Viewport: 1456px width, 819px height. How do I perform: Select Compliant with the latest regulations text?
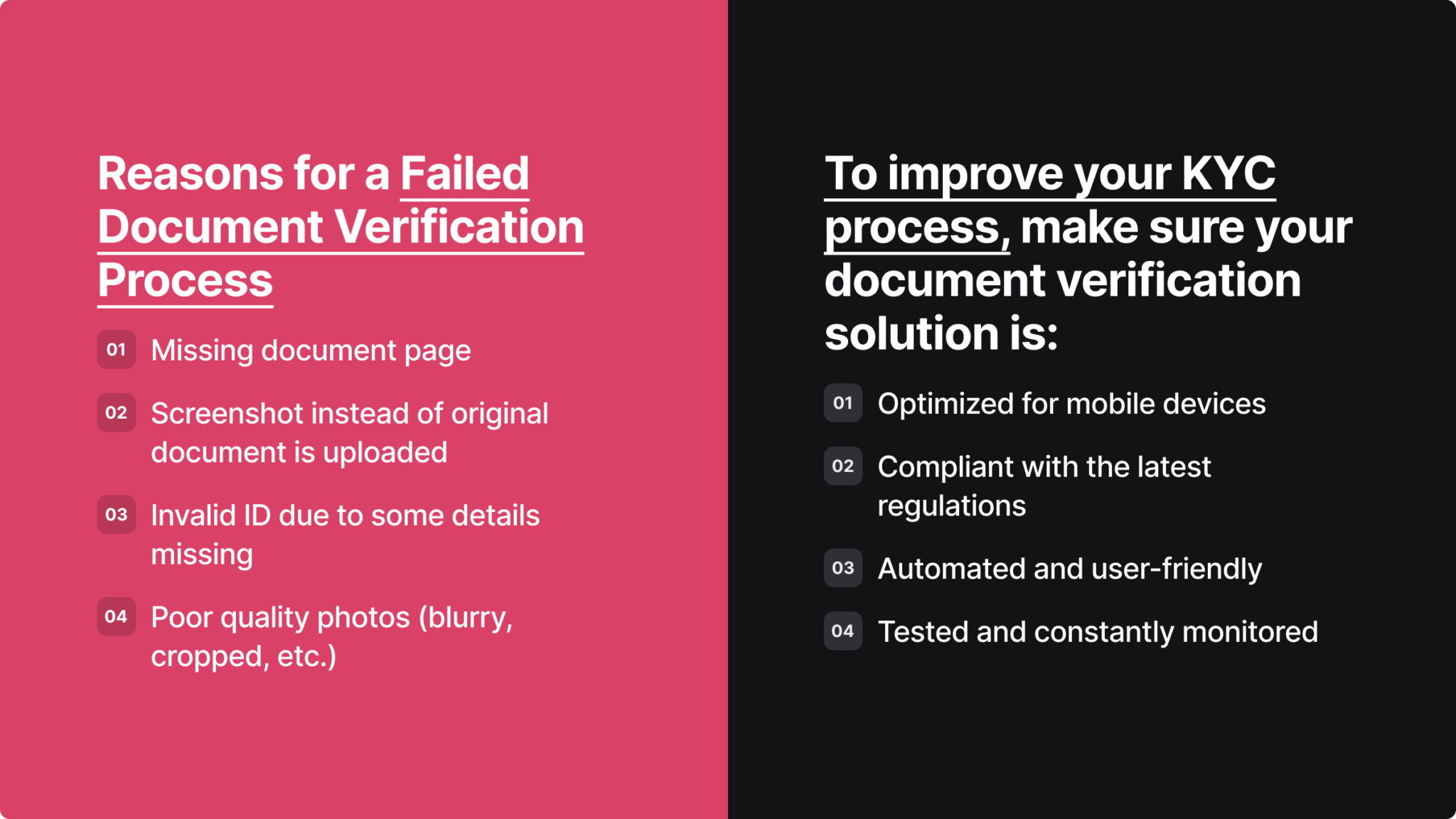pyautogui.click(x=1044, y=486)
